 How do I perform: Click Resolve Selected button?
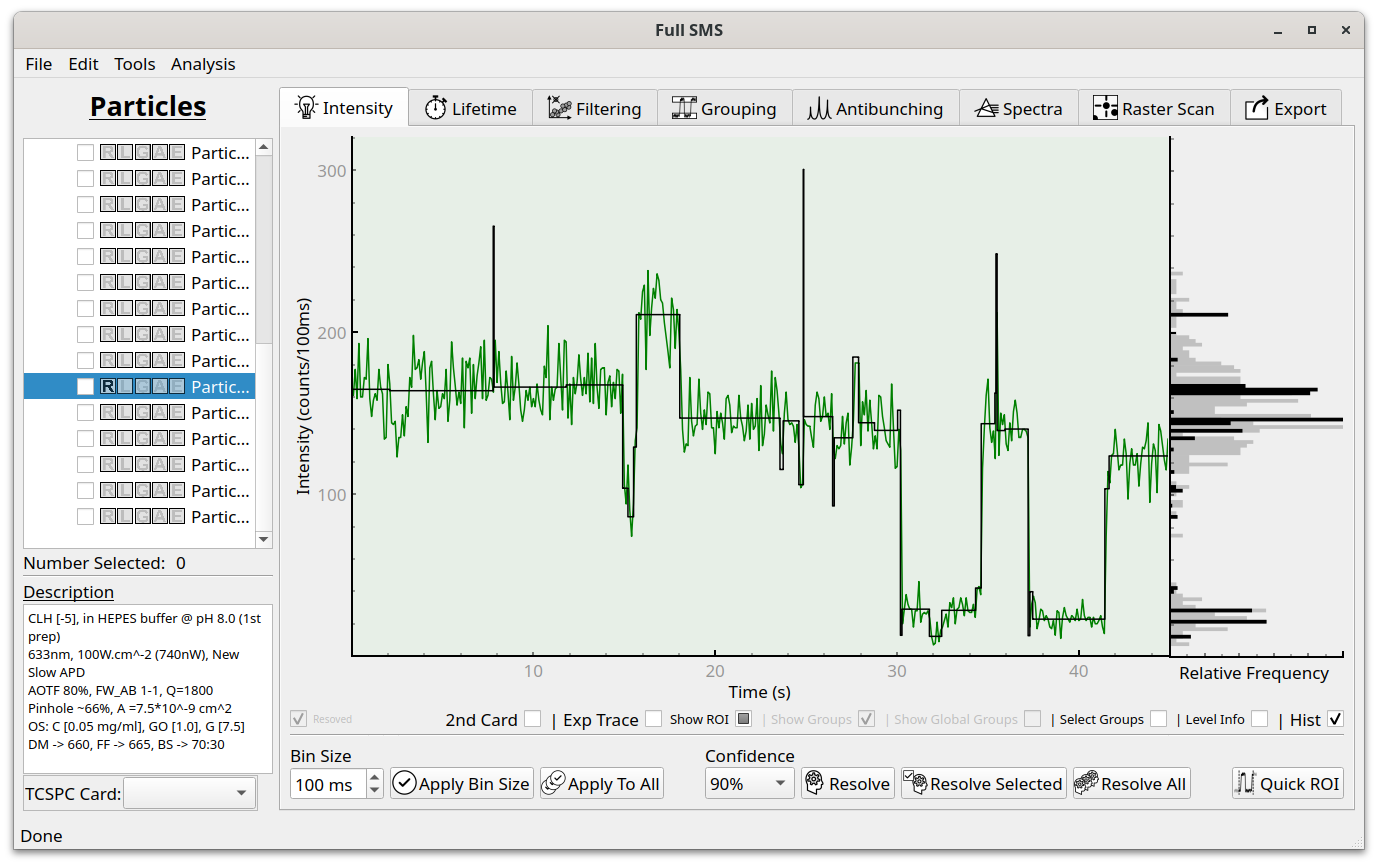pyautogui.click(x=984, y=784)
